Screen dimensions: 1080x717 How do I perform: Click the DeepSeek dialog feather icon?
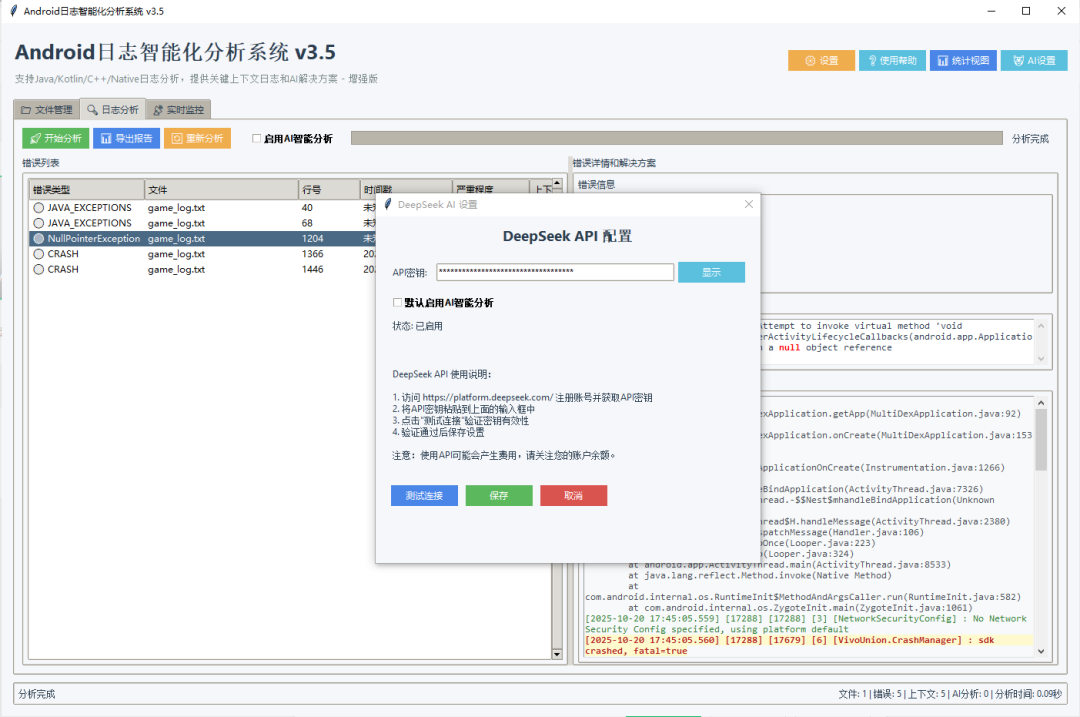click(x=388, y=204)
